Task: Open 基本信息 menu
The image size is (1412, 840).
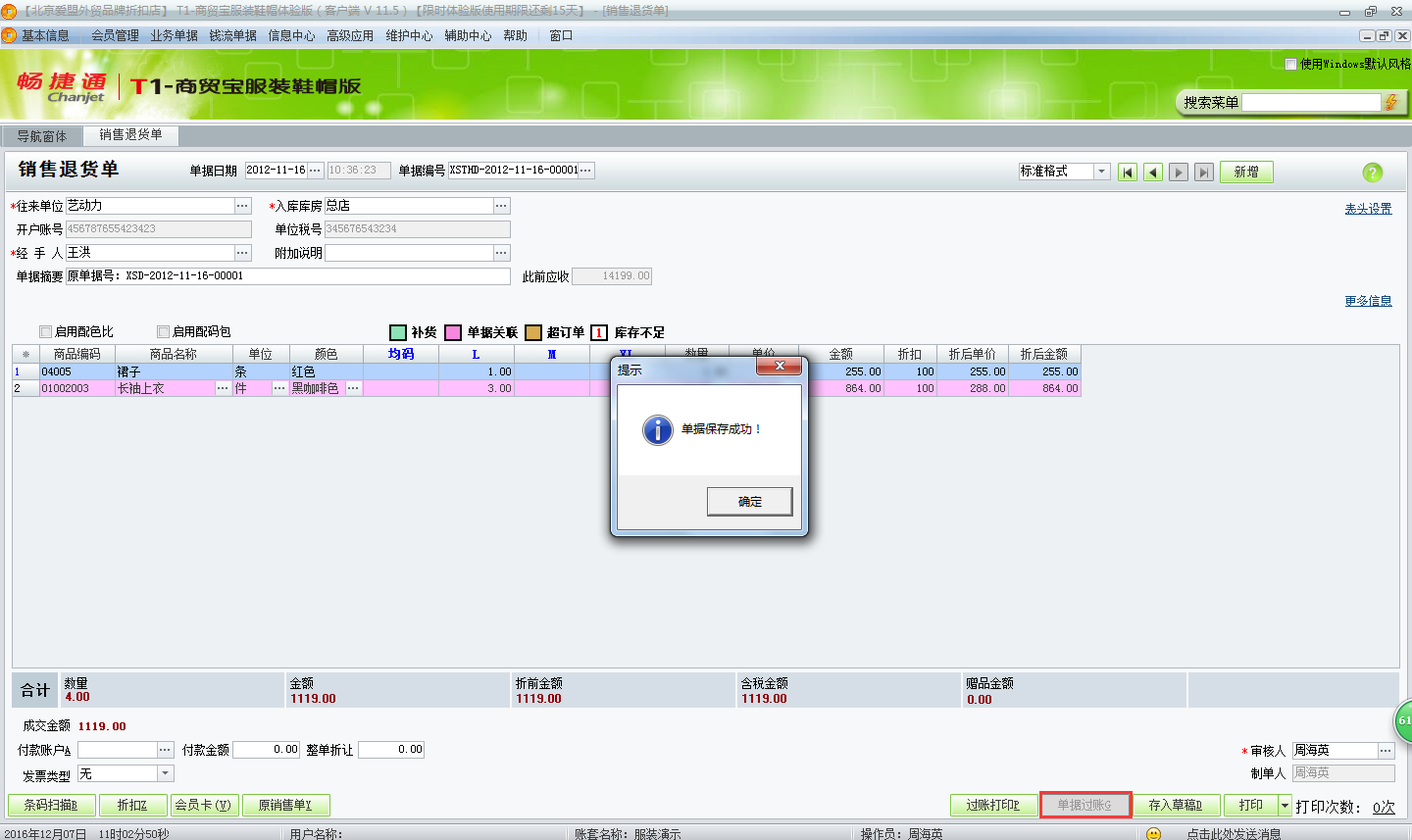Action: pyautogui.click(x=45, y=35)
